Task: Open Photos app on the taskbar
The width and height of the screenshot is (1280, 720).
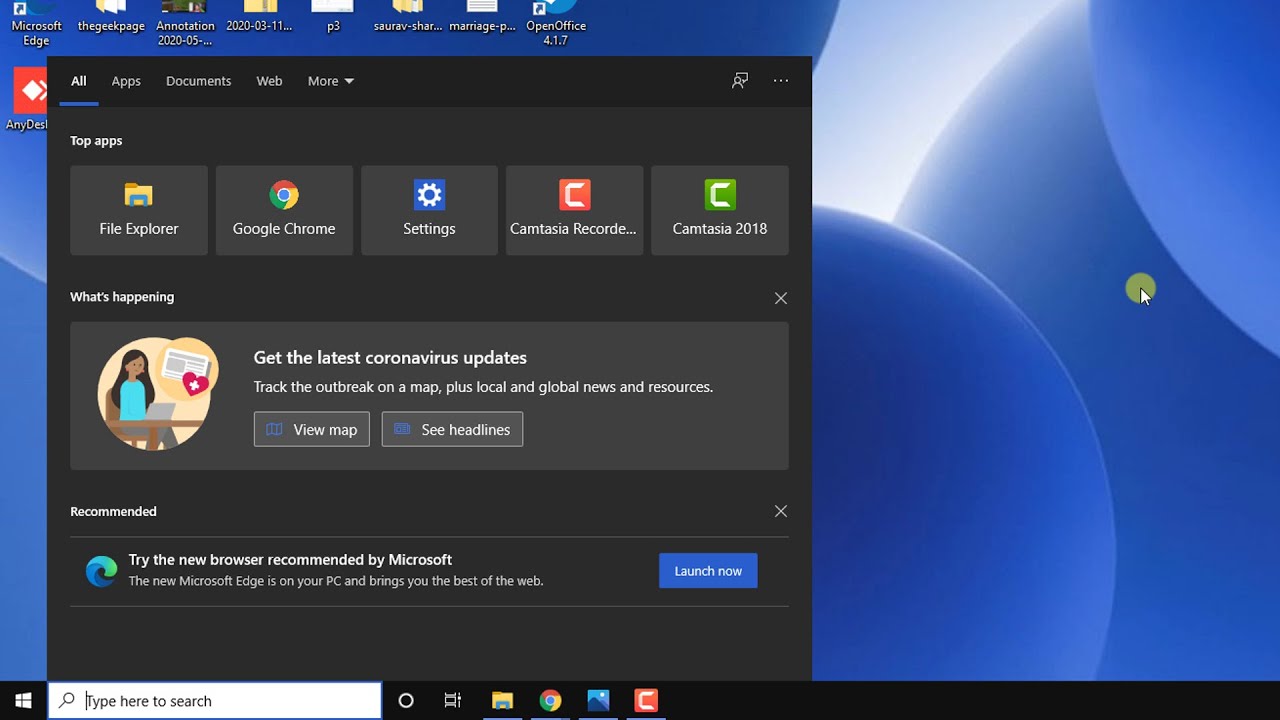Action: point(598,700)
